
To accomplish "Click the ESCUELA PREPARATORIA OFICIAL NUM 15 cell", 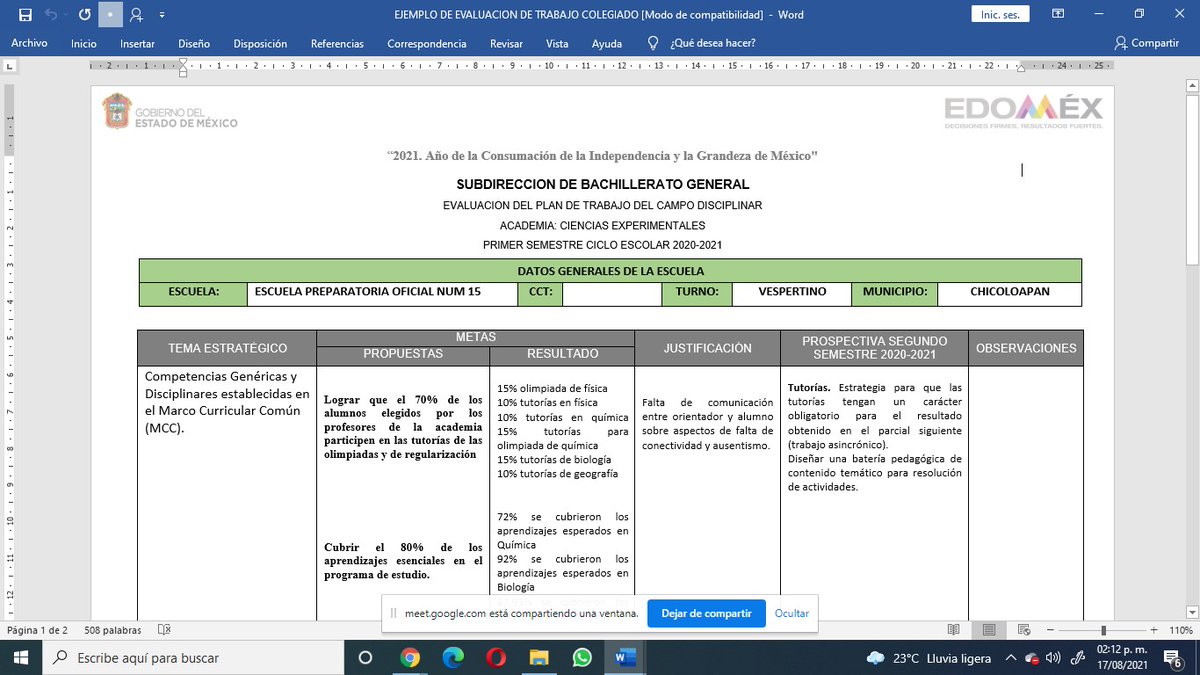I will point(382,292).
